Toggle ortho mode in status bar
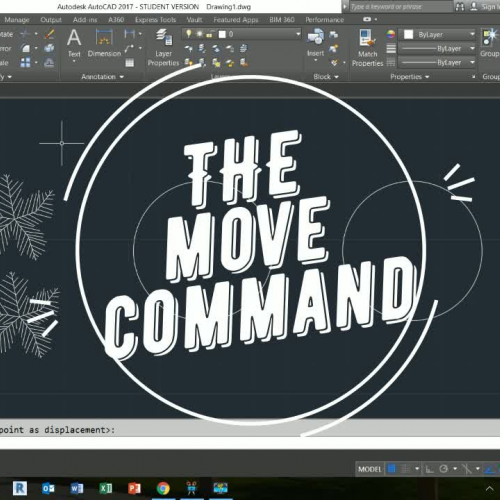The image size is (500, 500). [x=429, y=469]
